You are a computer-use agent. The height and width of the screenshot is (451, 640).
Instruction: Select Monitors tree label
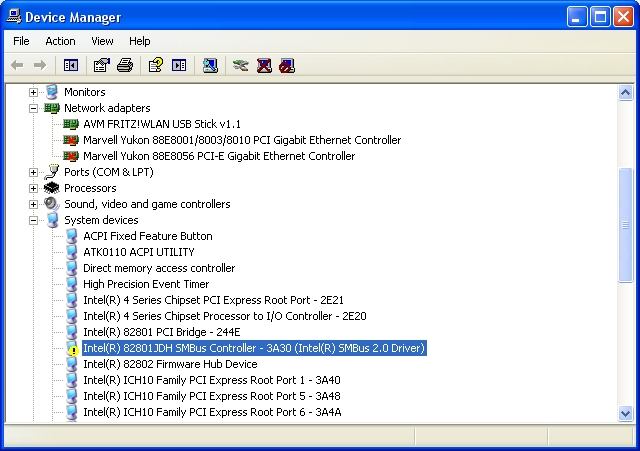(84, 92)
